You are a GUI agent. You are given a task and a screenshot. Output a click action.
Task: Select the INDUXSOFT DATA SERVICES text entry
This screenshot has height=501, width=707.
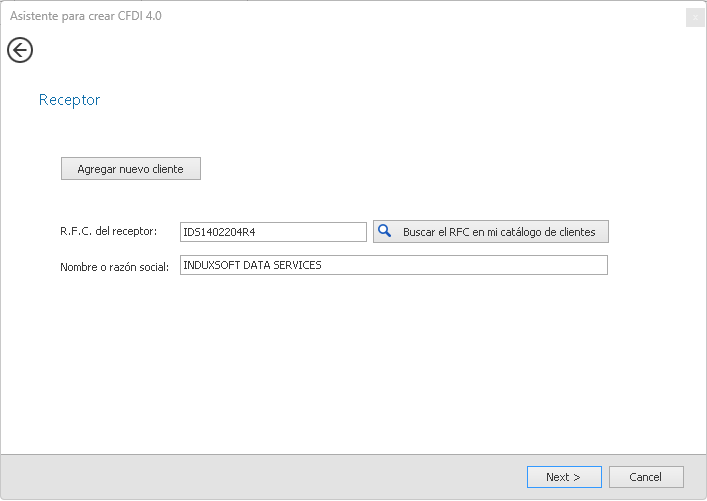(252, 265)
